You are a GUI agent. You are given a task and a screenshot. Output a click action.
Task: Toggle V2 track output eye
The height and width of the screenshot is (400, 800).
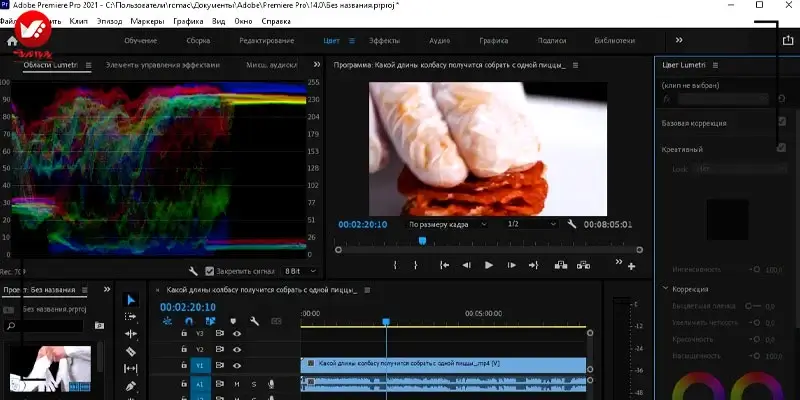237,349
